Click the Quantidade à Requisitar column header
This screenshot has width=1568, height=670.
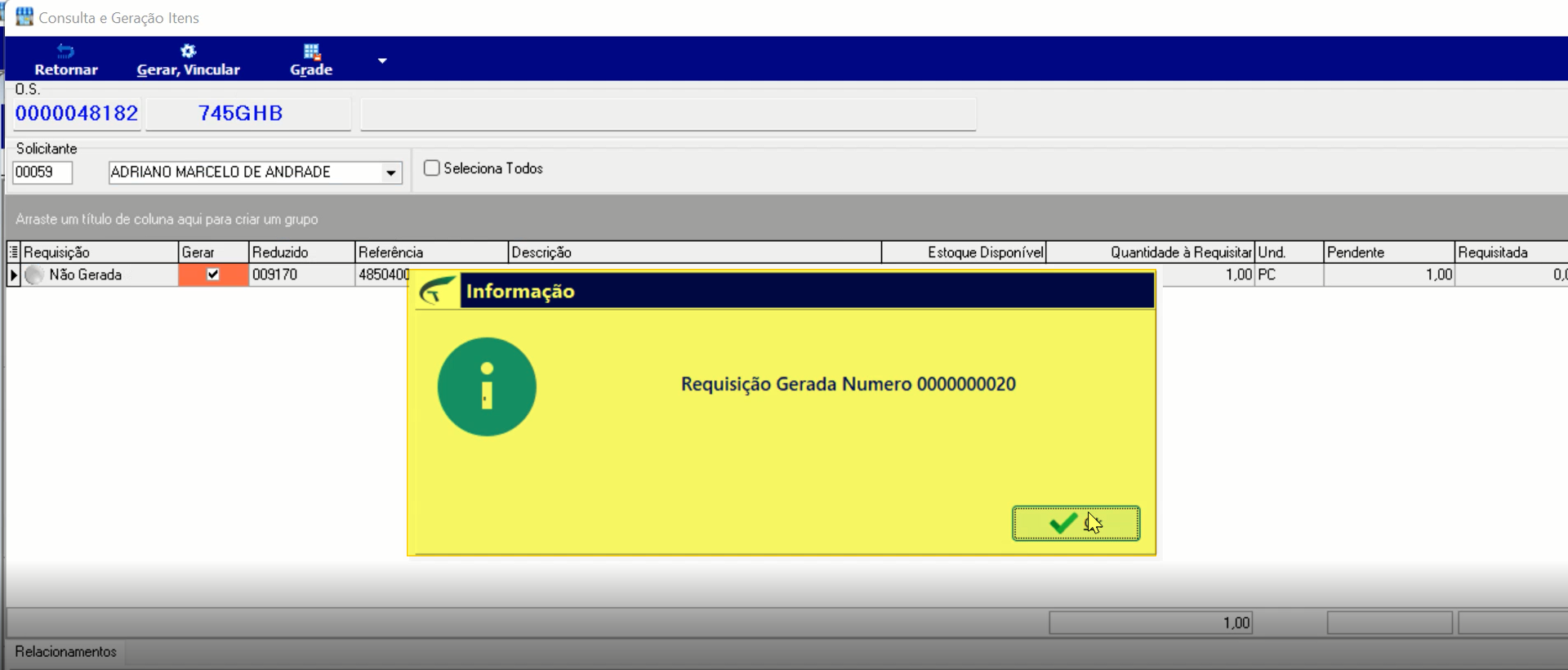coord(1151,252)
